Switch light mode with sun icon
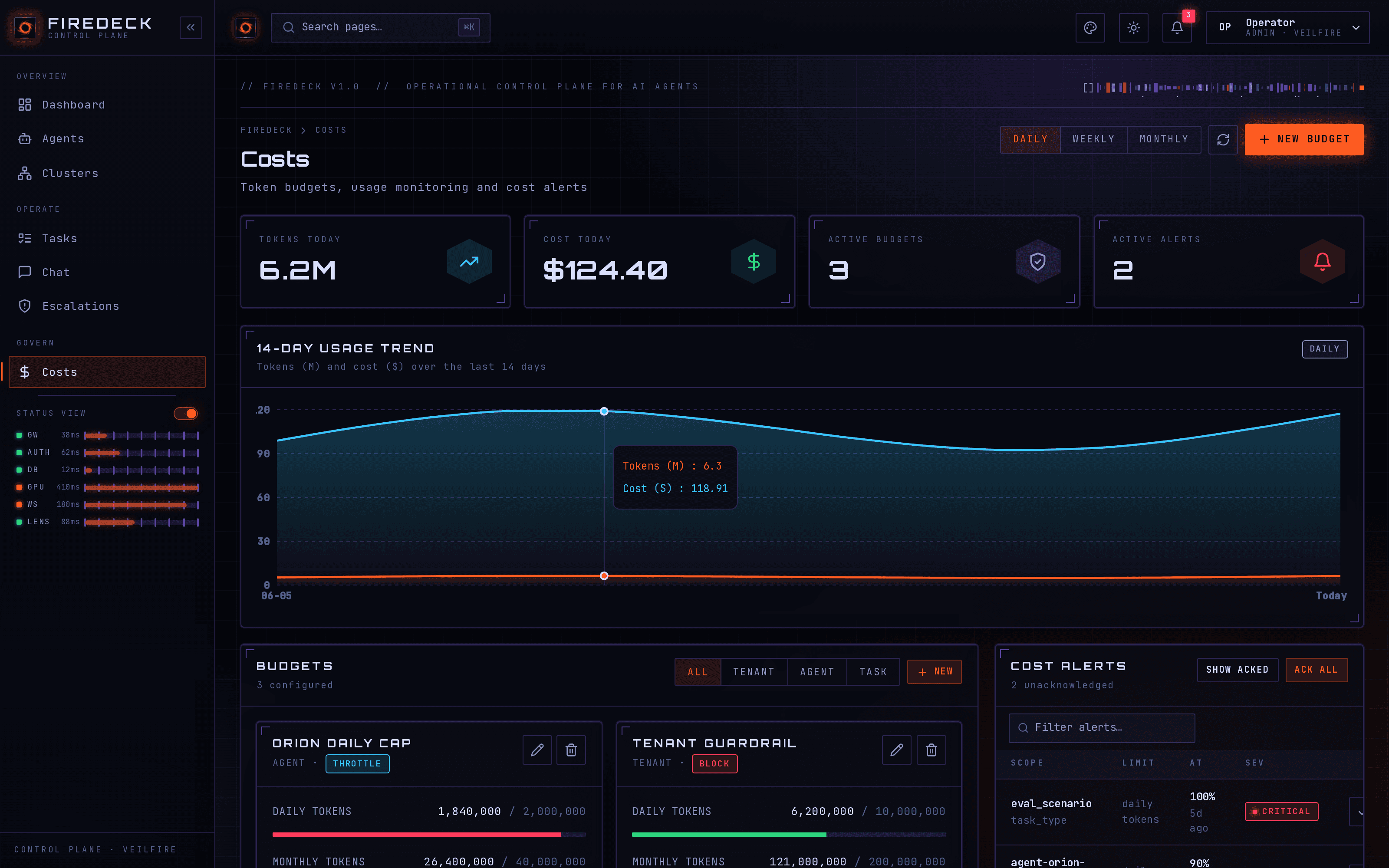Image resolution: width=1389 pixels, height=868 pixels. point(1134,27)
